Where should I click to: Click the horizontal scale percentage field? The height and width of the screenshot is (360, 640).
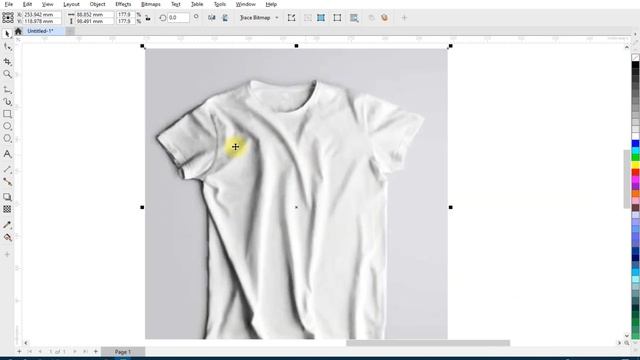click(126, 14)
